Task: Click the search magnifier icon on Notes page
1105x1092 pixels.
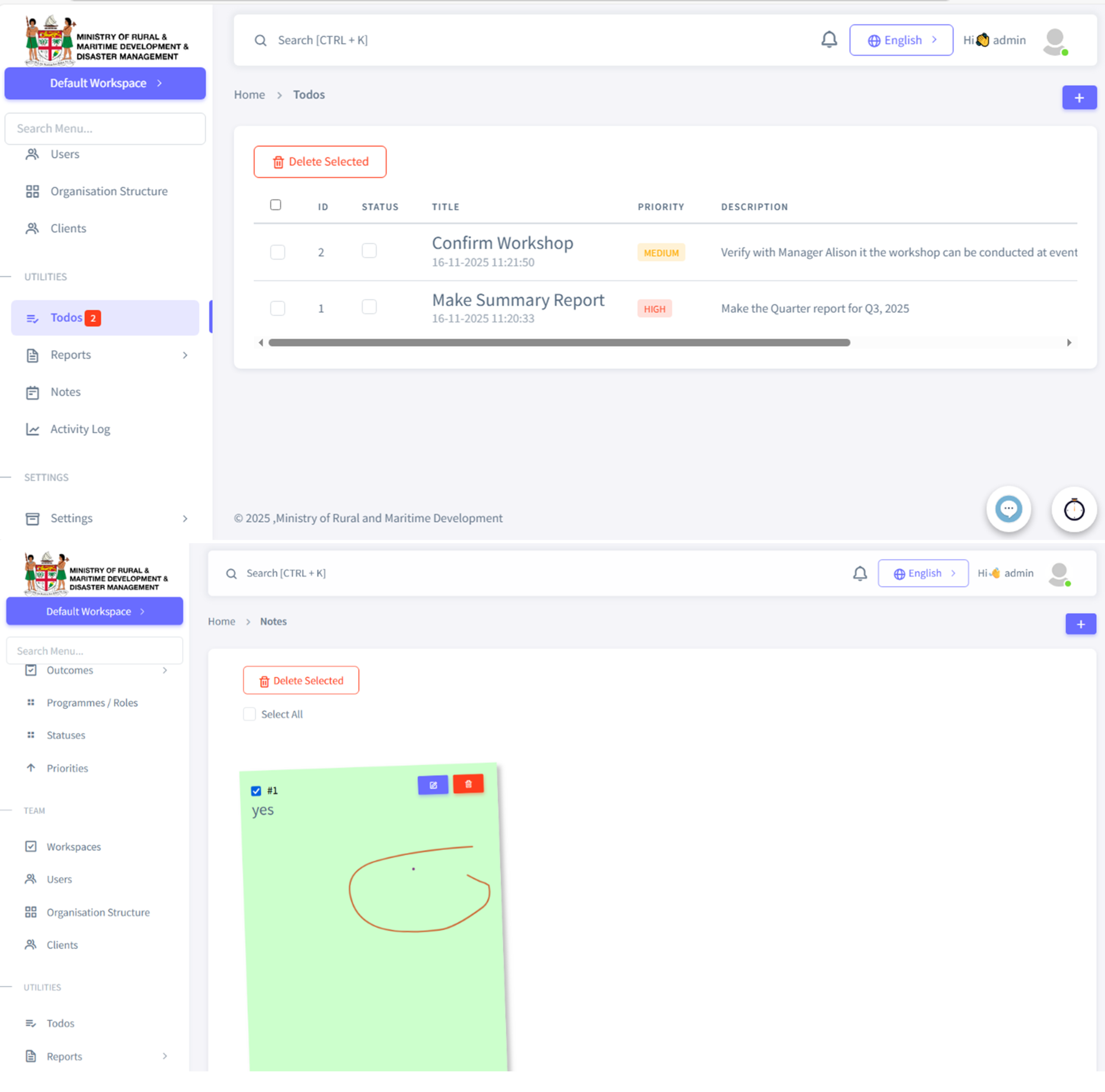Action: 231,573
